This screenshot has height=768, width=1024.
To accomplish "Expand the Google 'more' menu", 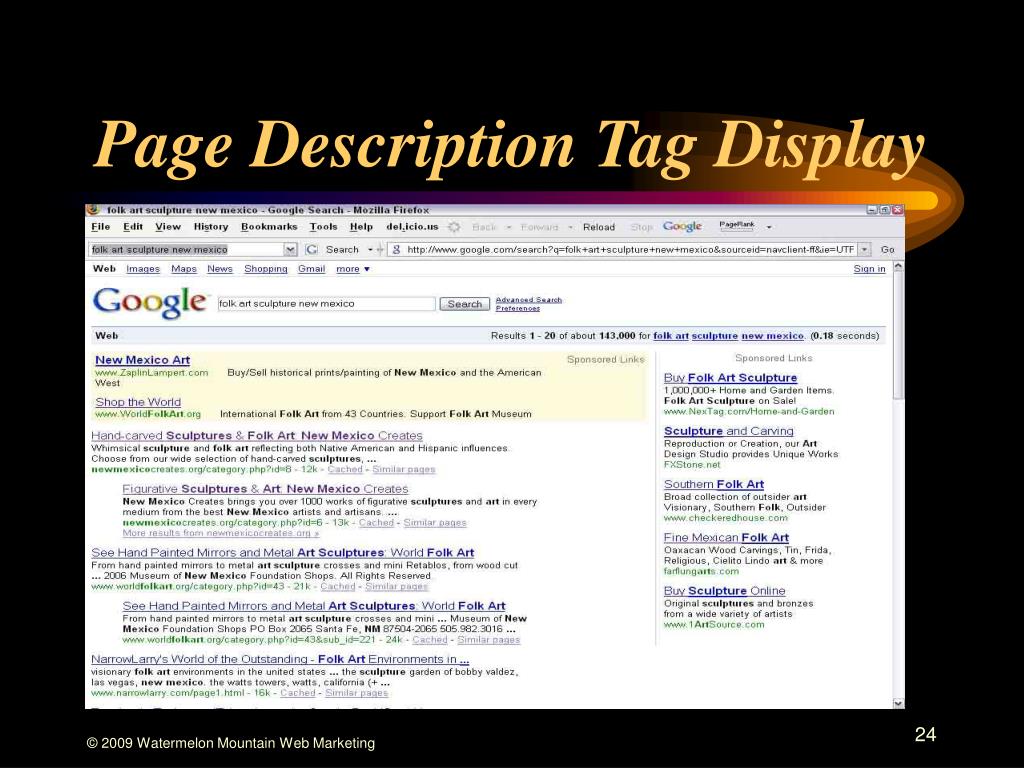I will [x=353, y=269].
